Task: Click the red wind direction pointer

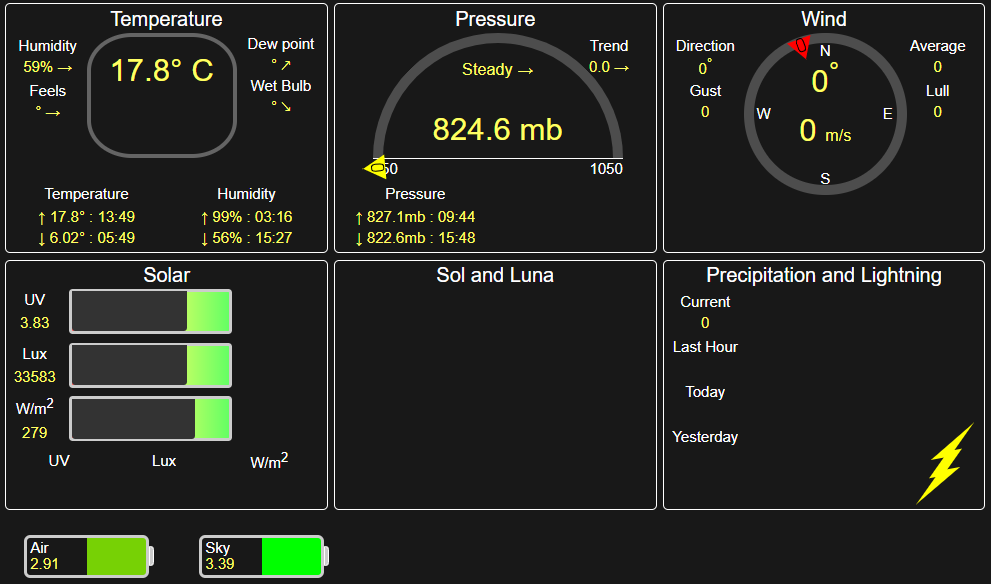Action: pos(800,46)
